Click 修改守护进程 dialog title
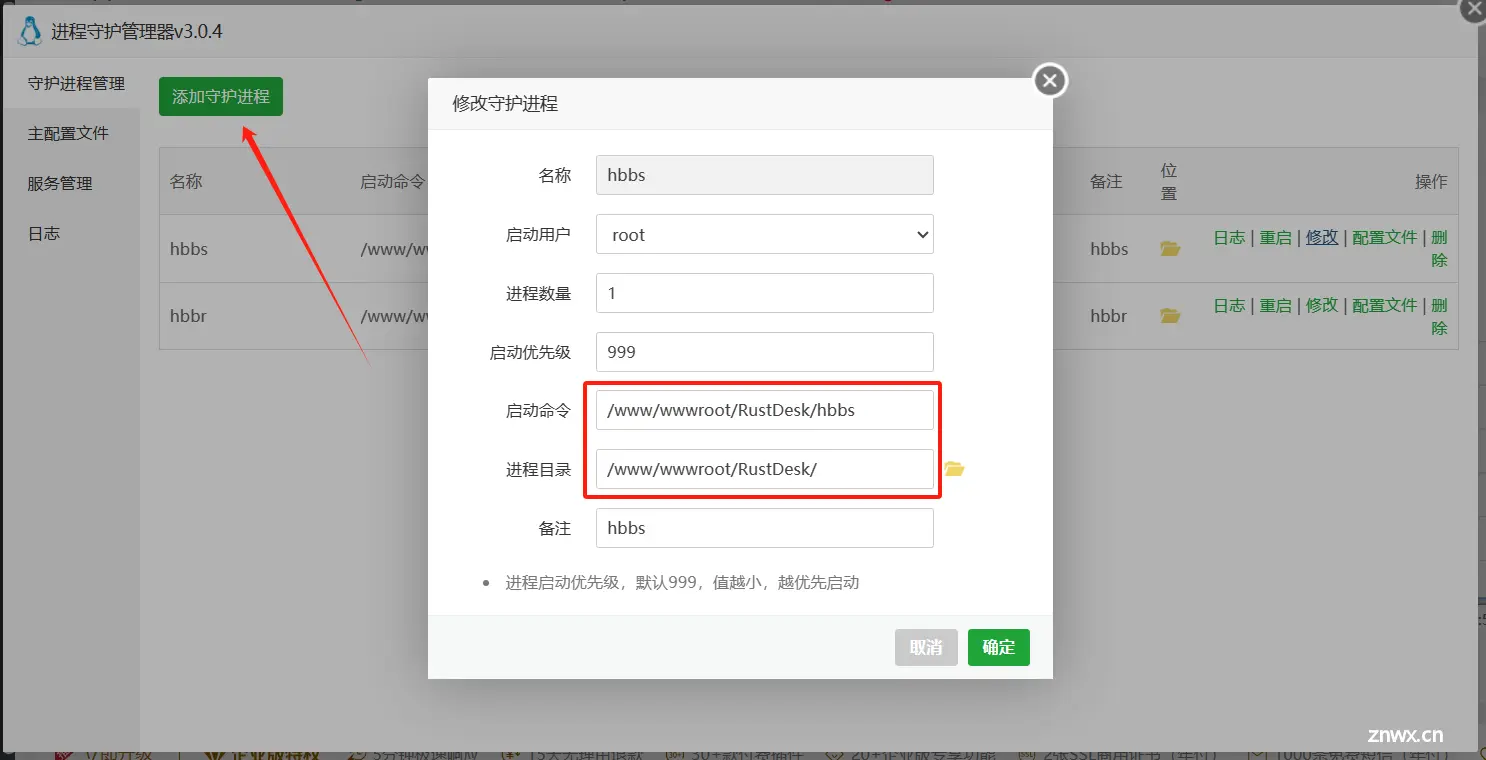 505,104
